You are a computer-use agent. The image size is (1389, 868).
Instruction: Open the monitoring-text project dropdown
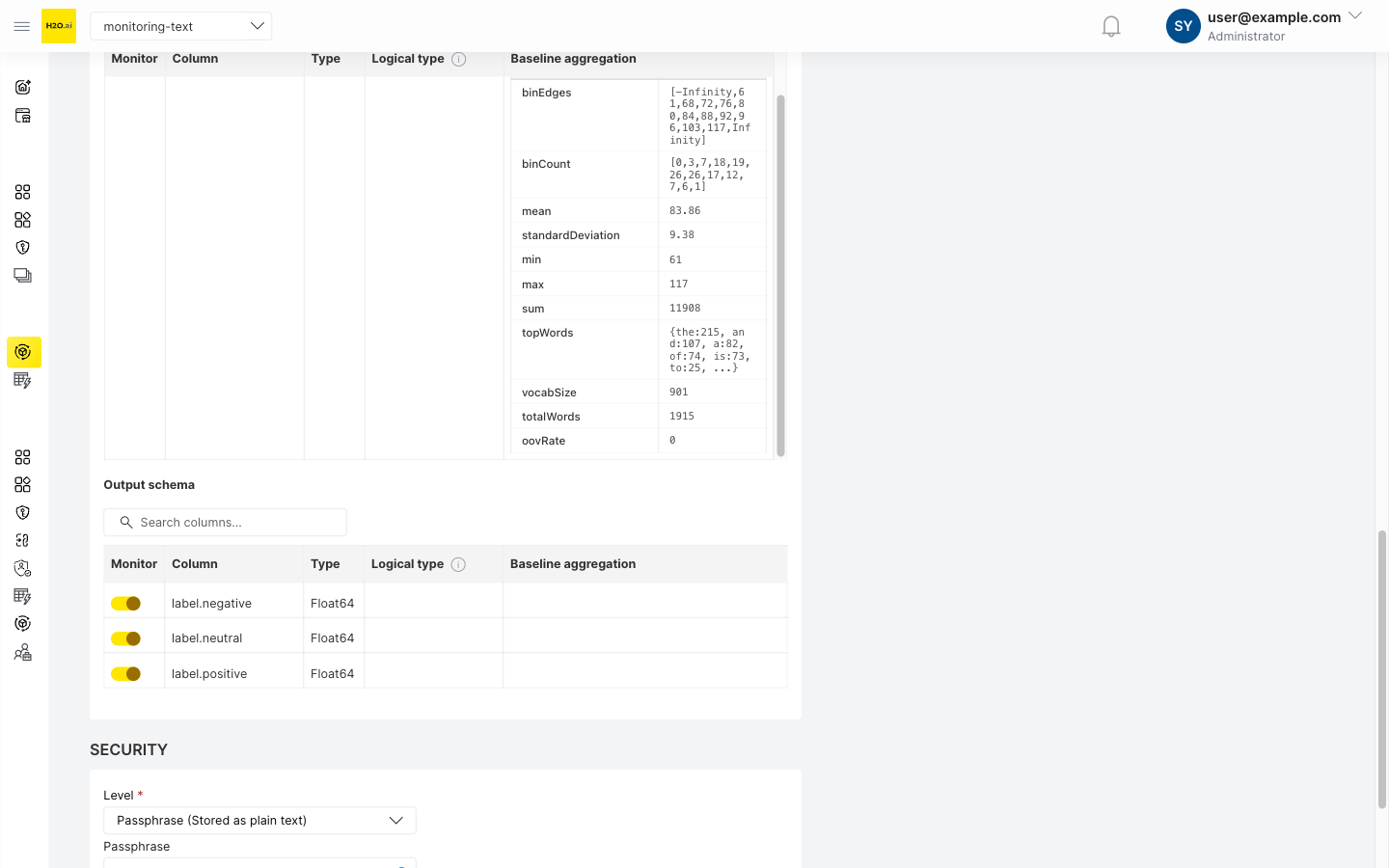[180, 26]
